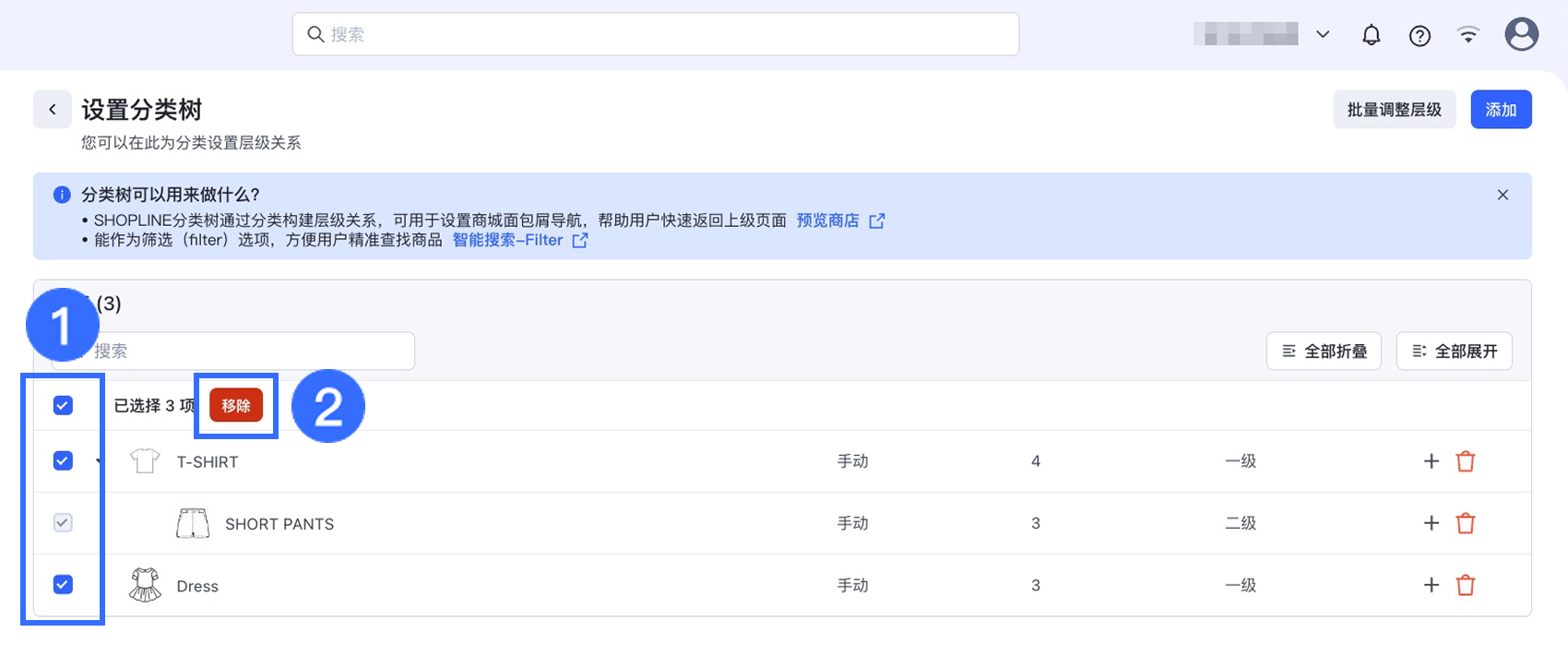The height and width of the screenshot is (668, 1568).
Task: Delete the Dress row with trash icon
Action: click(1466, 585)
